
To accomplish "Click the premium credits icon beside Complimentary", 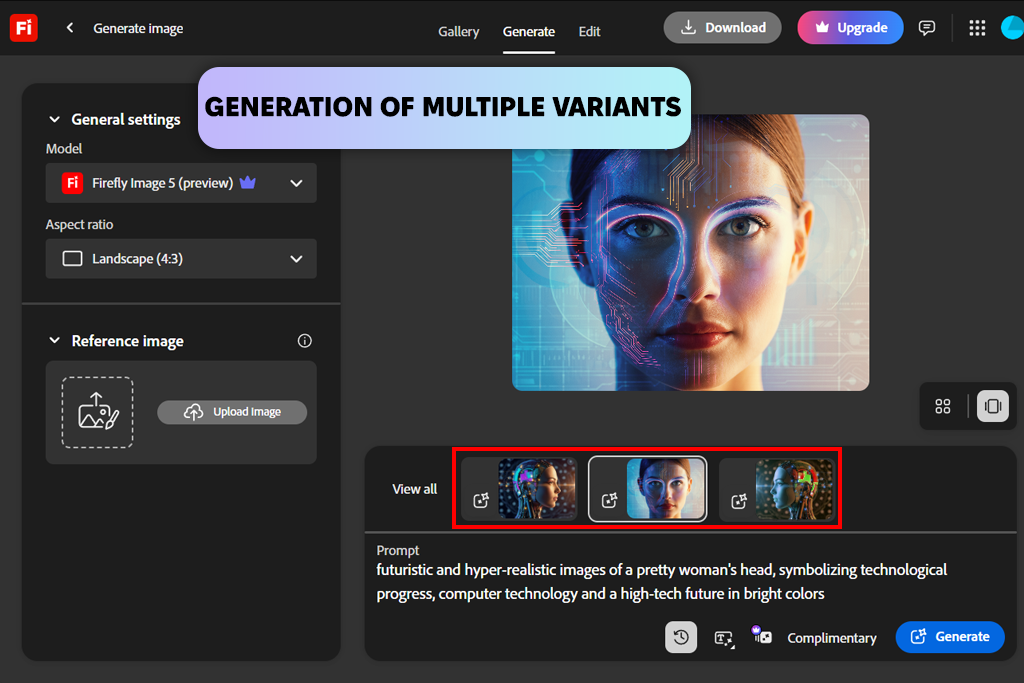I will click(x=761, y=635).
